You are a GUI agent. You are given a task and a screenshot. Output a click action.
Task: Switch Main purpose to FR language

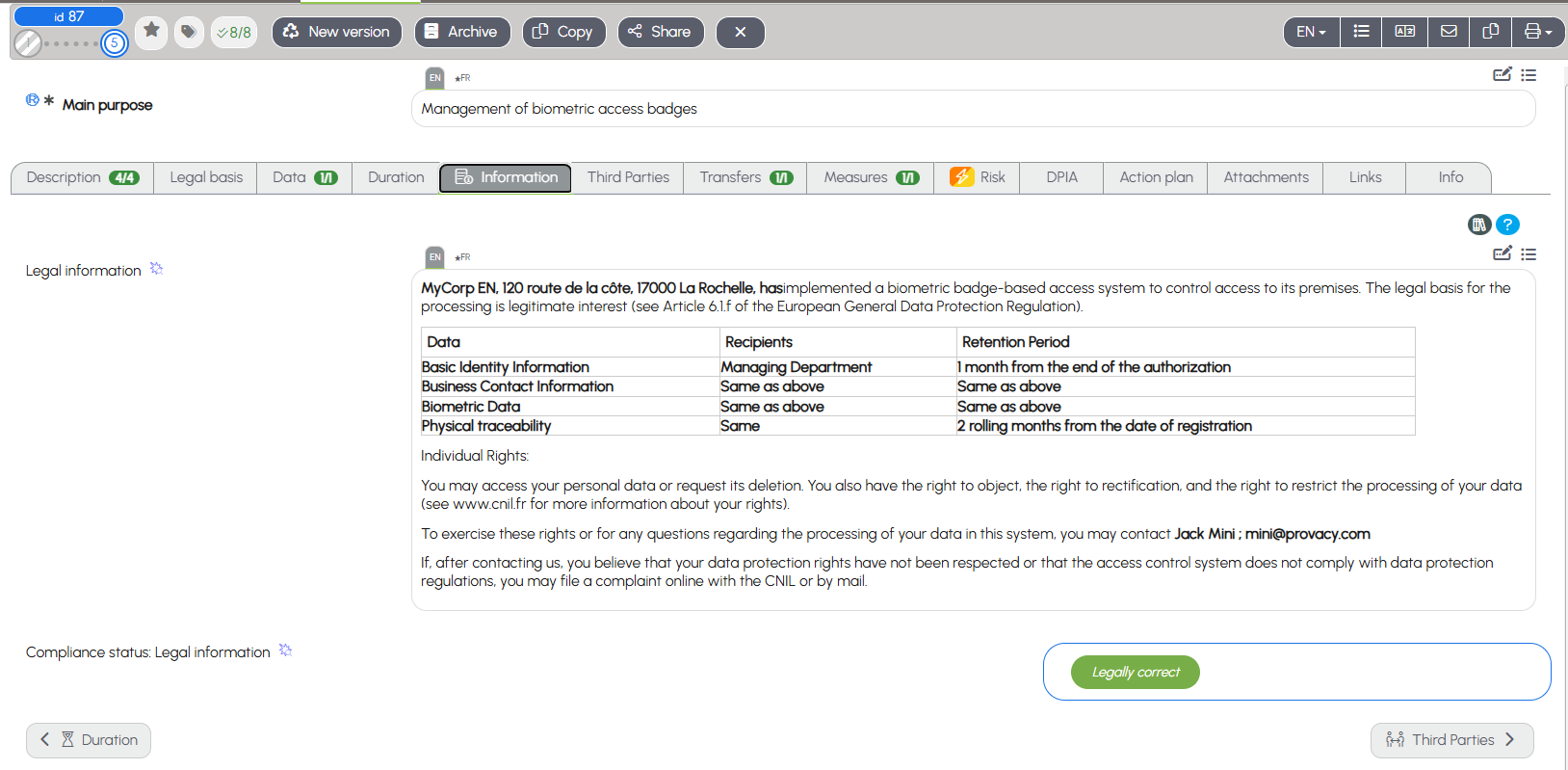click(463, 78)
